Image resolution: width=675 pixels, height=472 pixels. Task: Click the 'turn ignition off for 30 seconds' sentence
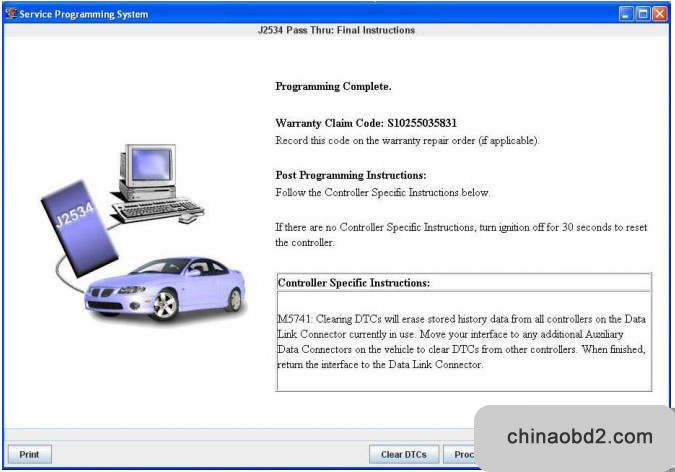[x=461, y=235]
